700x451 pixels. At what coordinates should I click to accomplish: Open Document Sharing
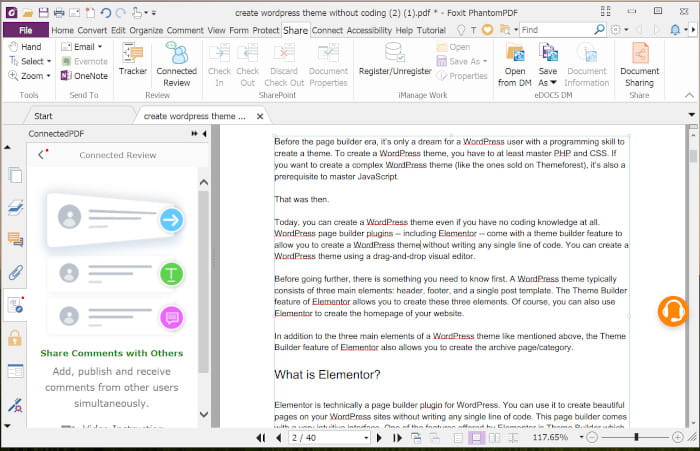click(639, 65)
